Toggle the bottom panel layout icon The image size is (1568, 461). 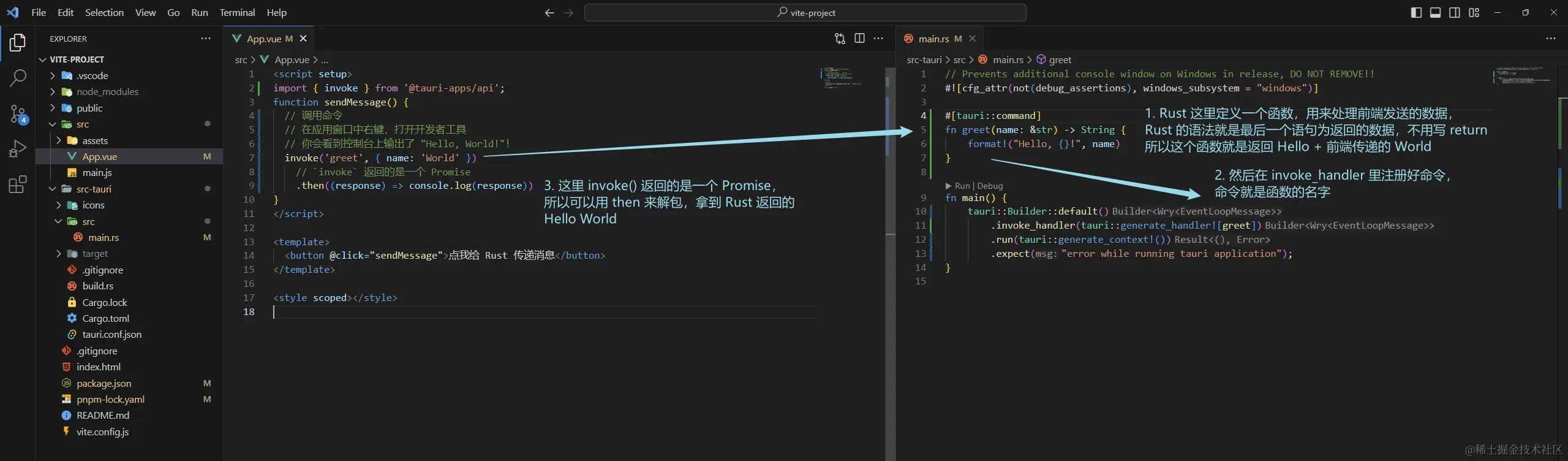[x=1435, y=12]
